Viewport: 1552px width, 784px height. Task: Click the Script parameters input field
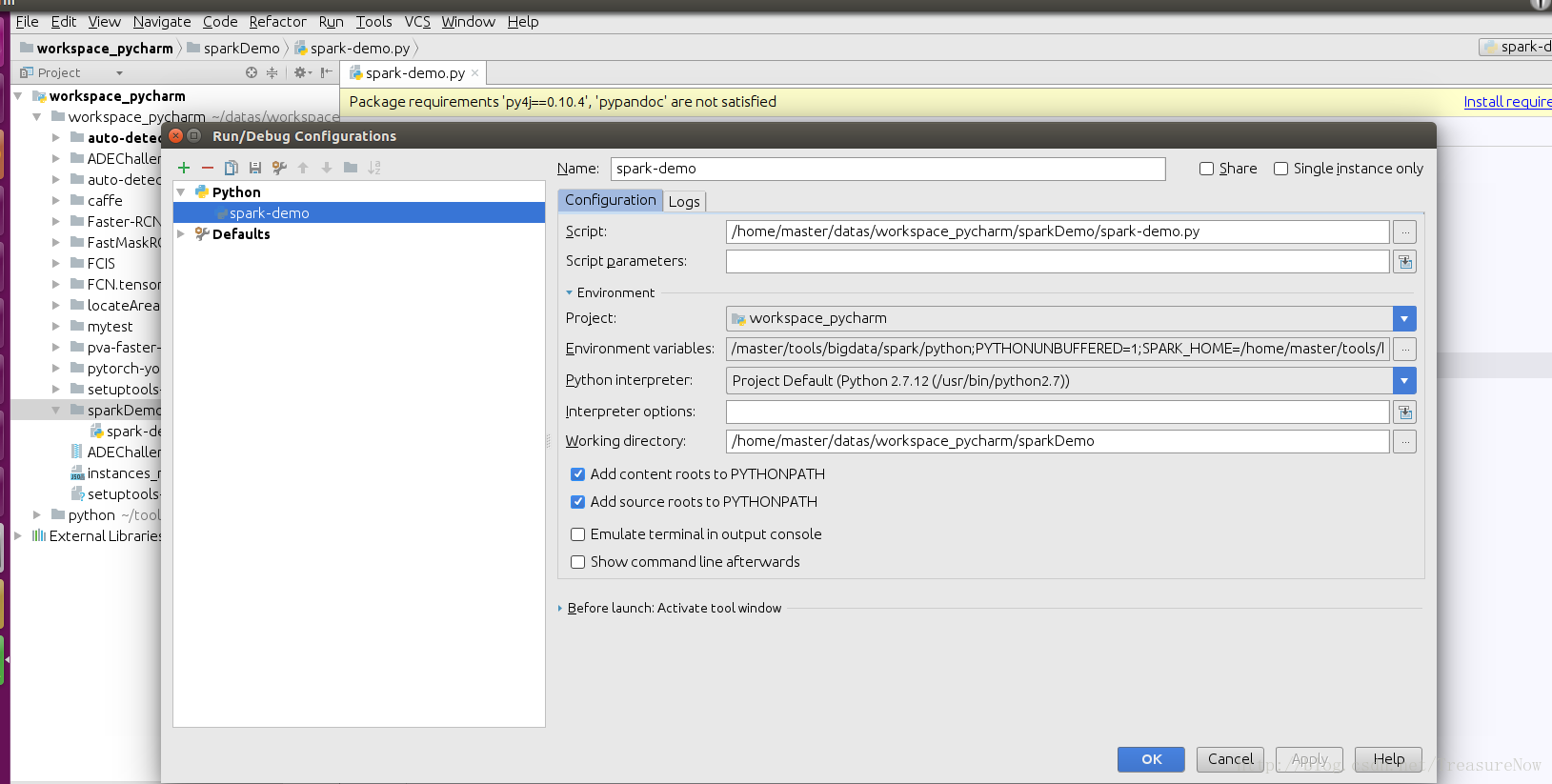coord(1058,262)
